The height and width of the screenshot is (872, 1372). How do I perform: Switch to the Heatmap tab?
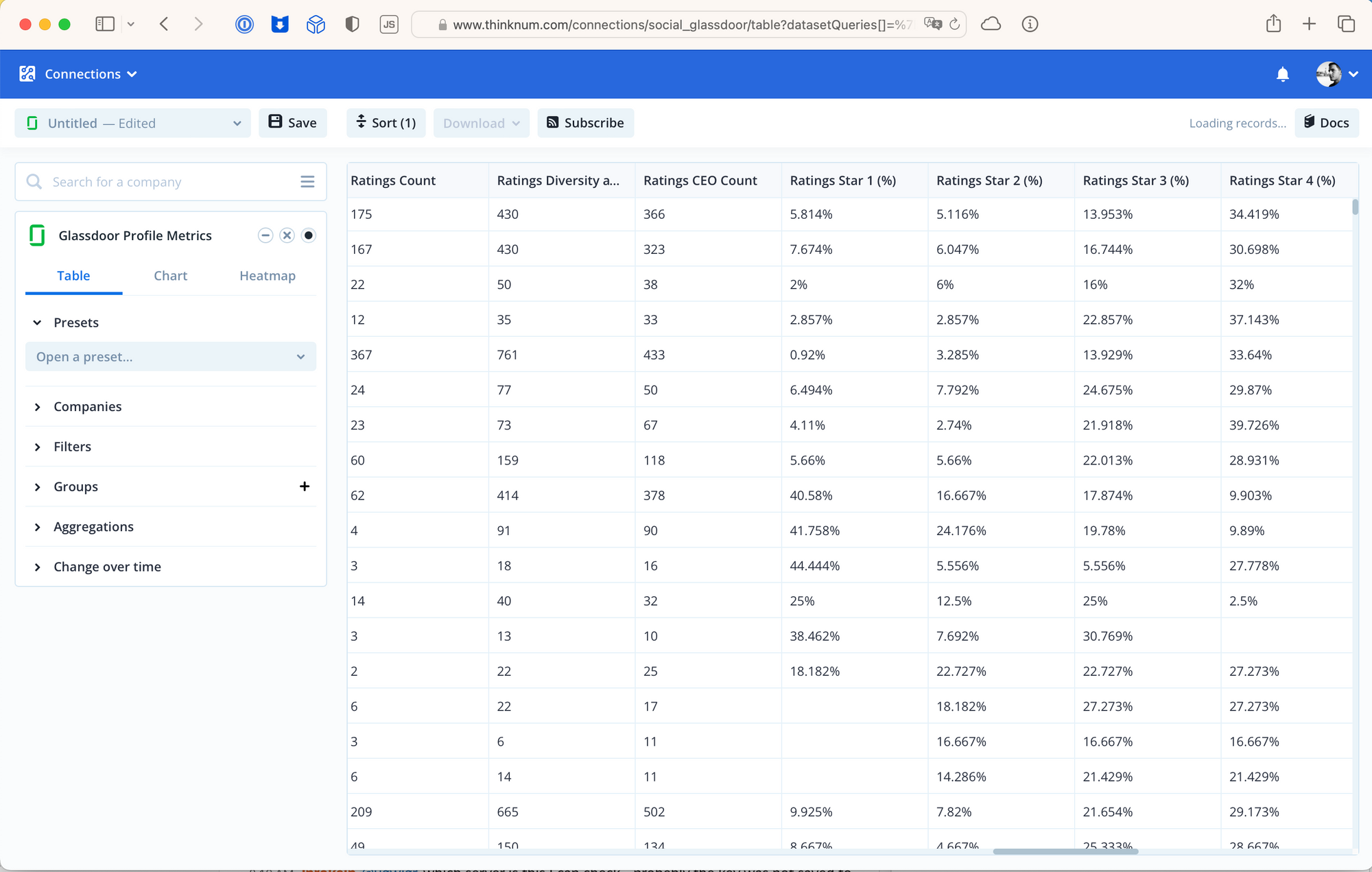click(x=268, y=276)
